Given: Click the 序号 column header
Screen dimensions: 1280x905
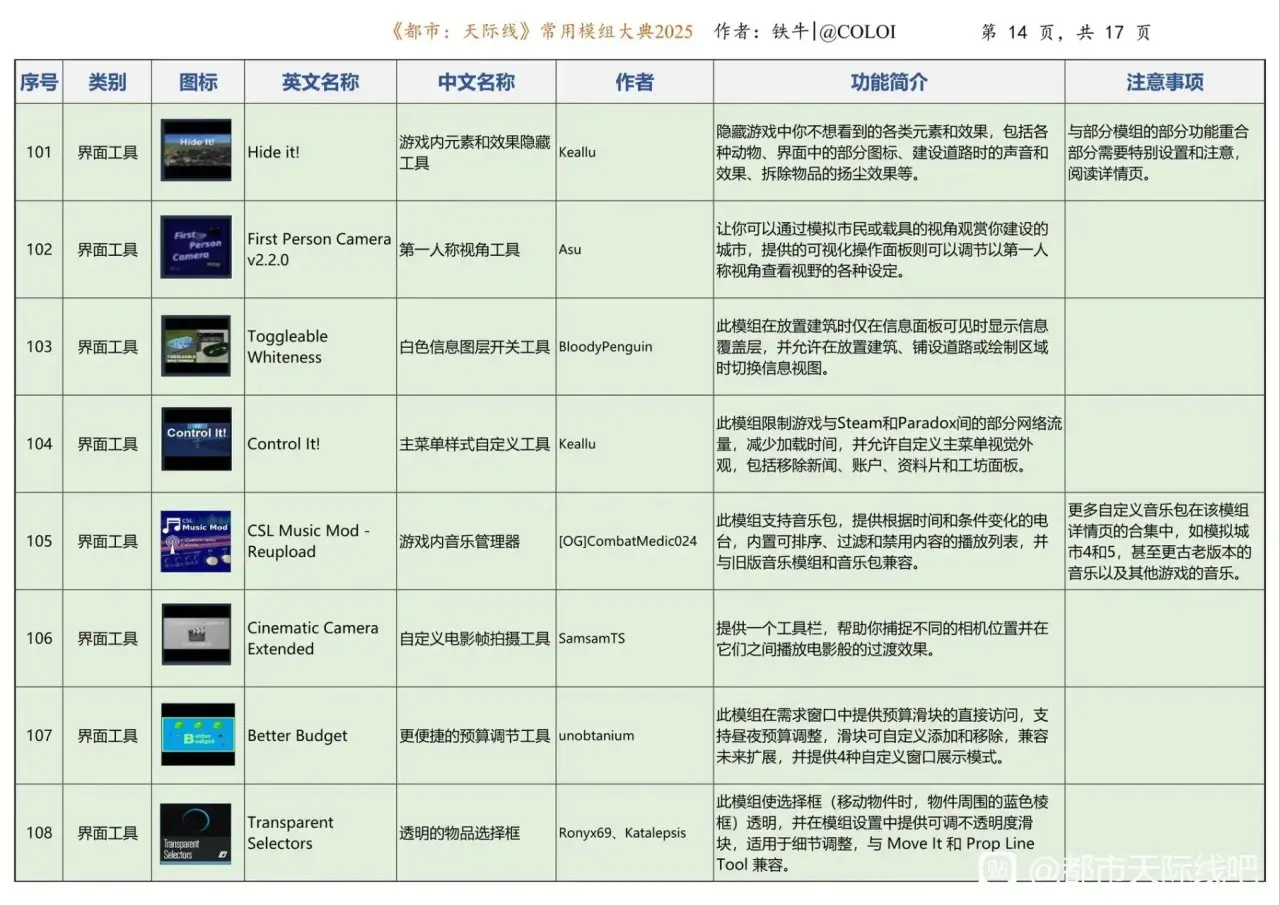Looking at the screenshot, I should click(x=39, y=83).
